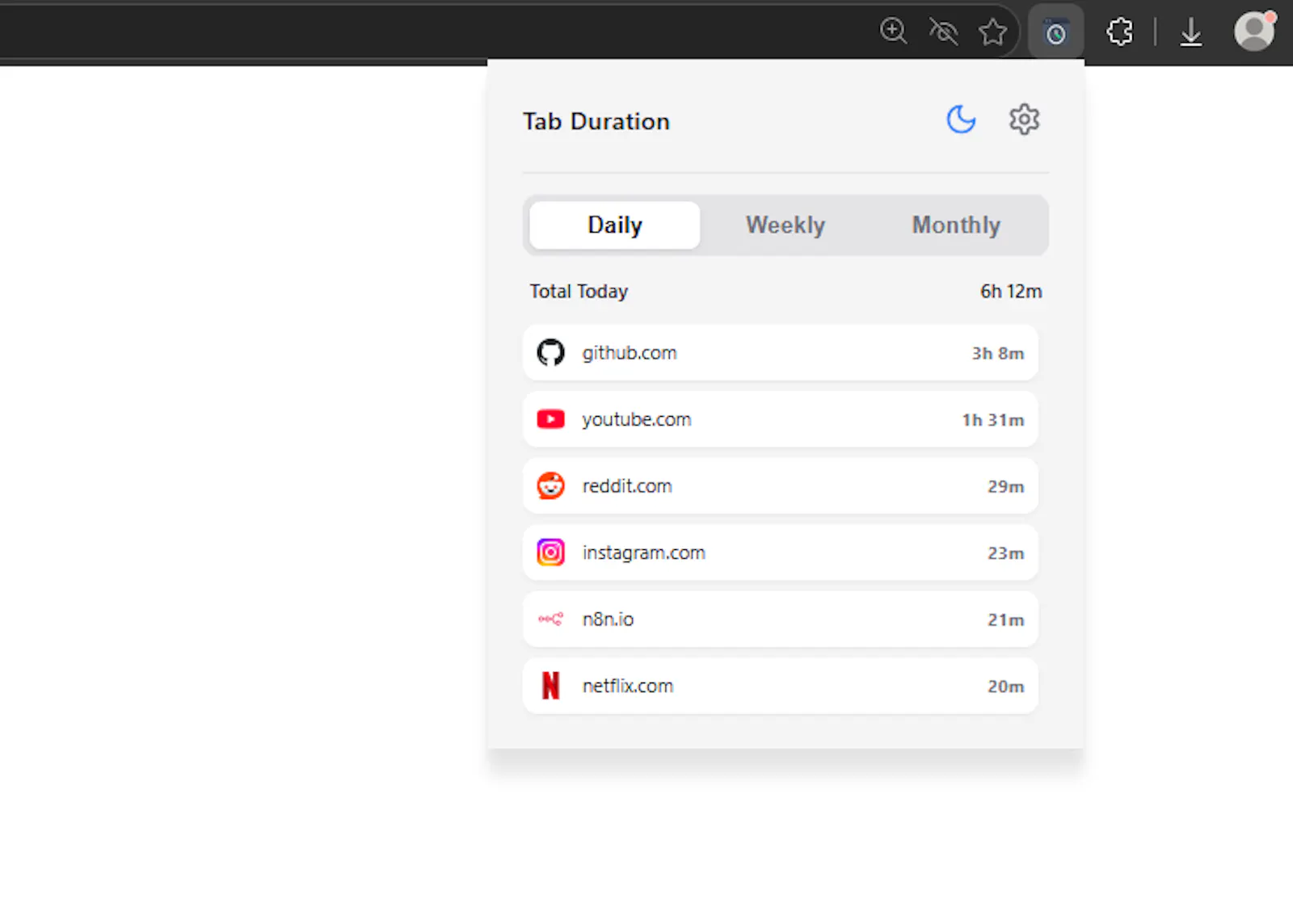Click the crossed-out eye icon in address bar
Viewport: 1293px width, 924px height.
point(943,31)
